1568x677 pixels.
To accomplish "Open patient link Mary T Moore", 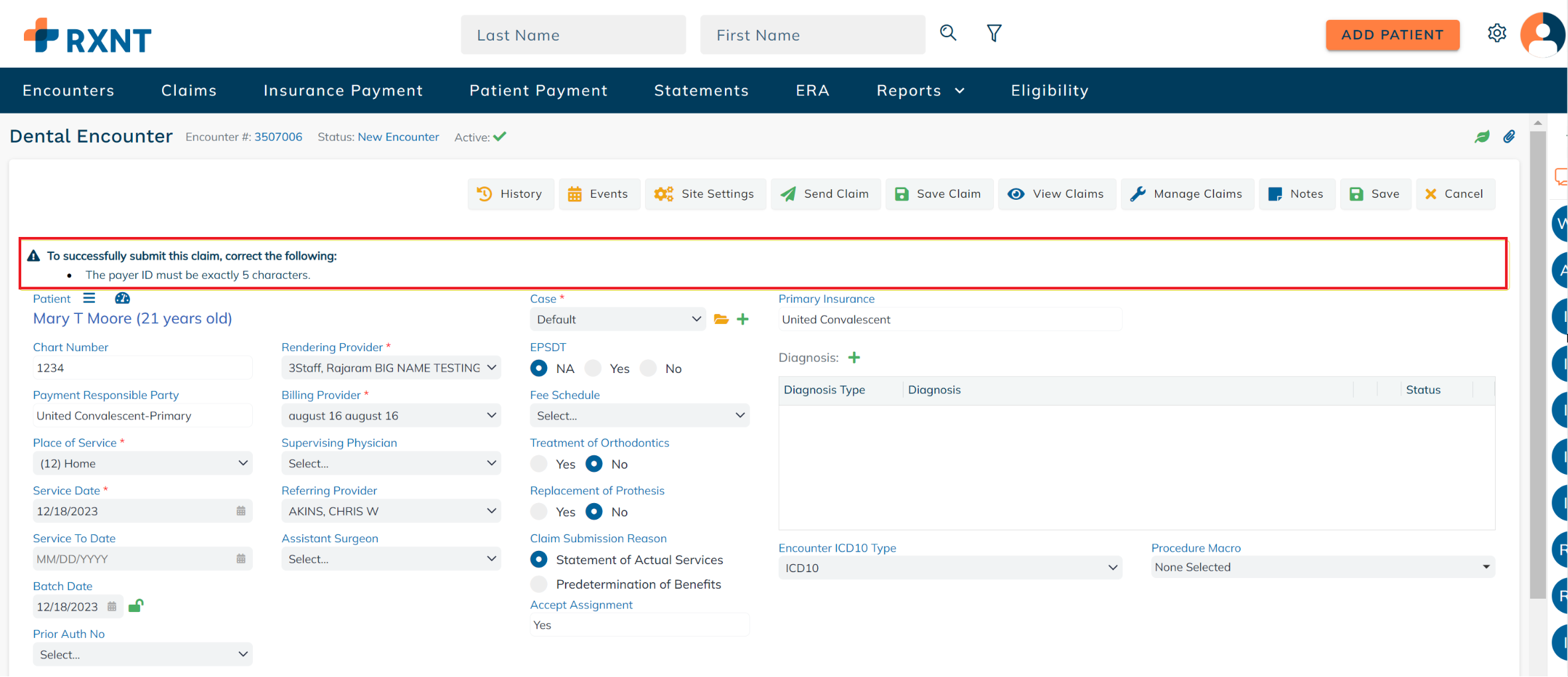I will (x=131, y=319).
